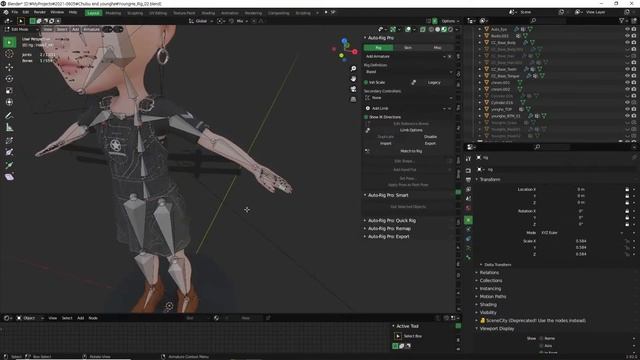Click the Add Armature button
The image size is (640, 360).
pos(403,56)
